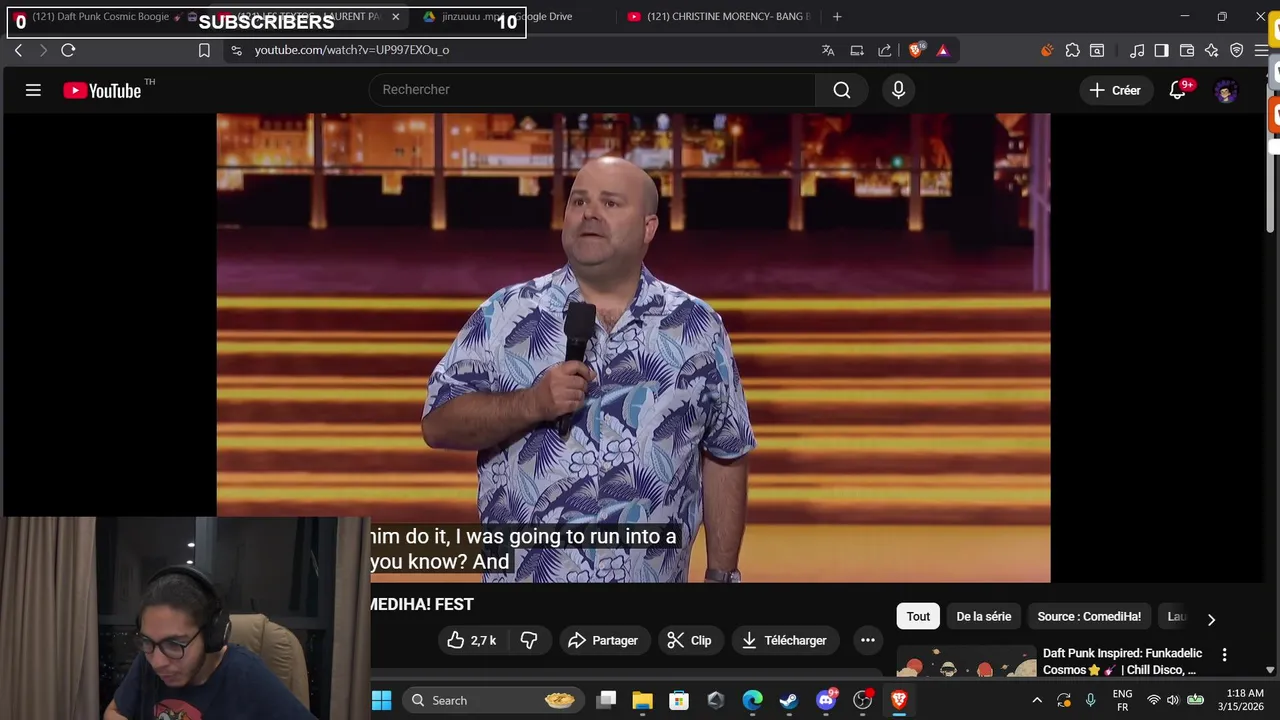Viewport: 1280px width, 720px height.
Task: Click the Partager share button
Action: coord(603,641)
